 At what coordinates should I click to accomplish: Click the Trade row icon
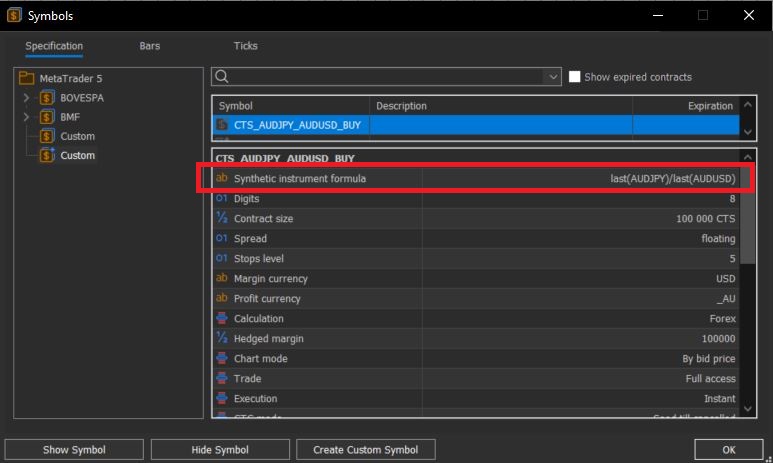pyautogui.click(x=222, y=378)
